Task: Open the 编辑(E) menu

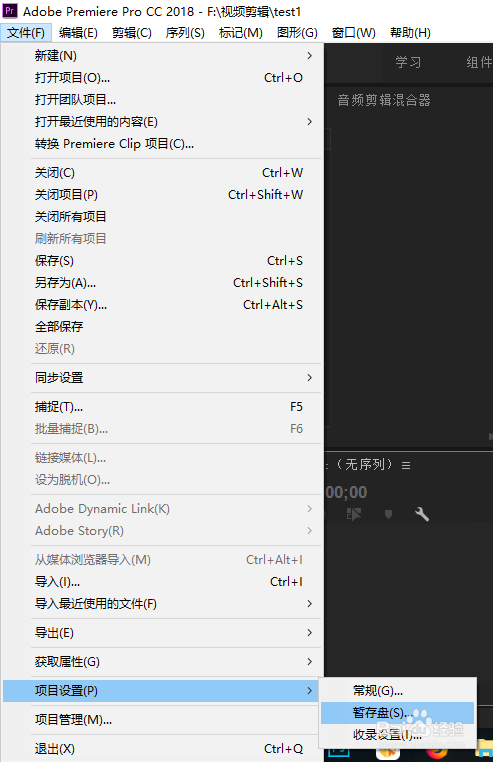Action: click(78, 33)
